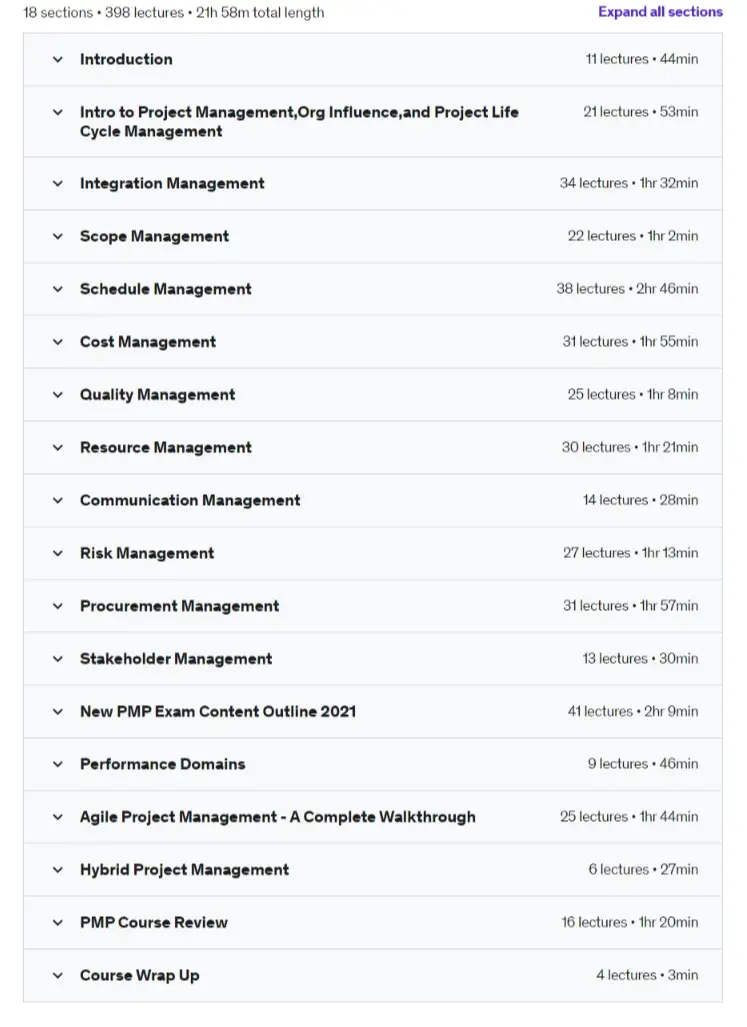Expand the Resource Management section
The height and width of the screenshot is (1027, 747).
165,447
